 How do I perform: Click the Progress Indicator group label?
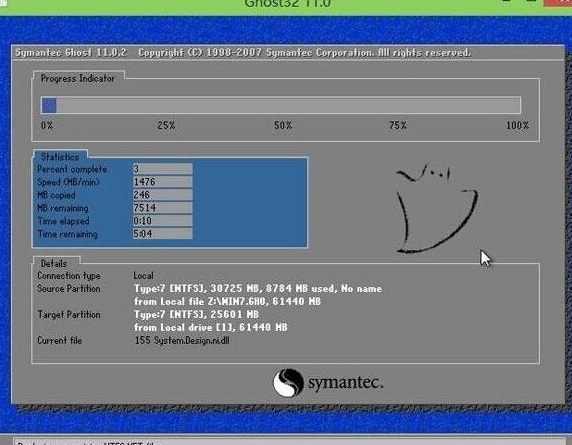pyautogui.click(x=78, y=78)
